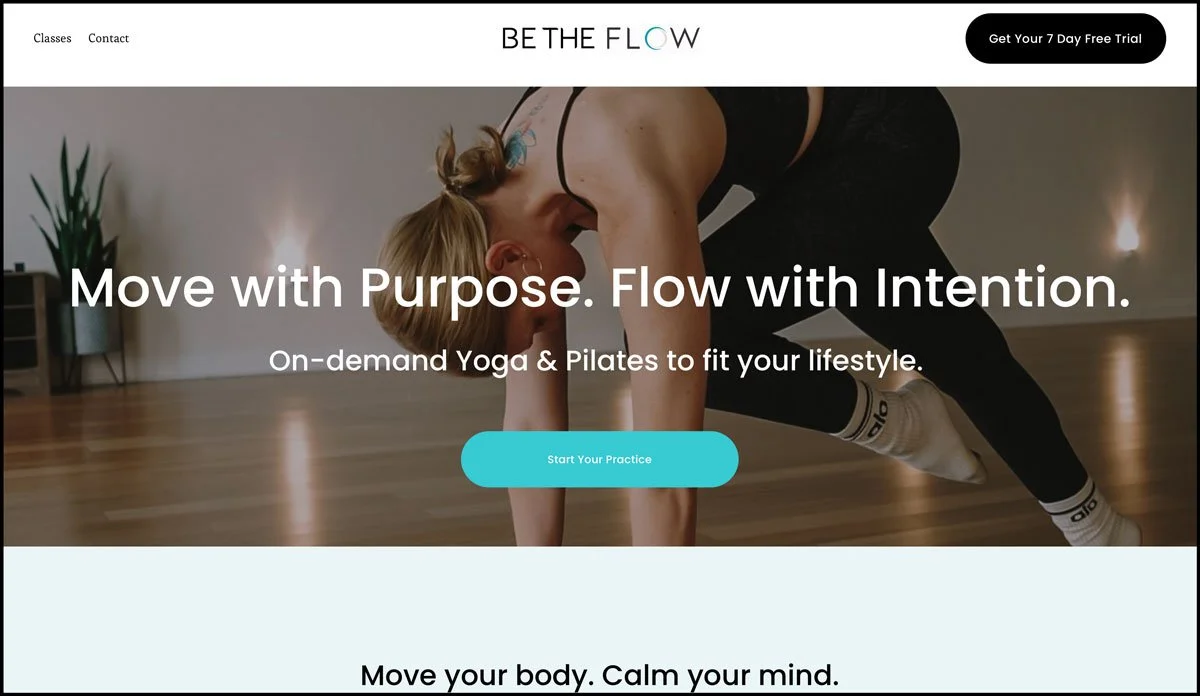
Task: Click the glowing wall light at right
Action: pyautogui.click(x=1127, y=236)
